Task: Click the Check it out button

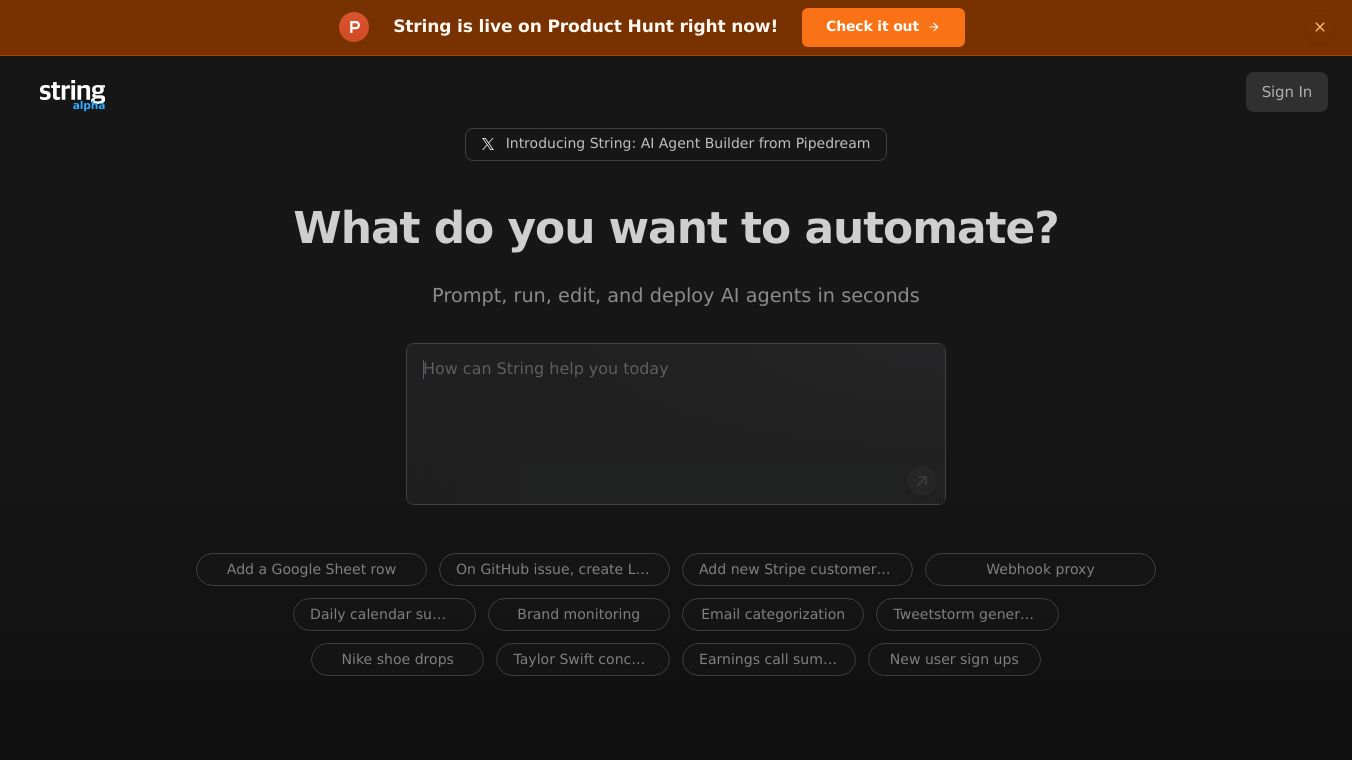Action: 883,27
